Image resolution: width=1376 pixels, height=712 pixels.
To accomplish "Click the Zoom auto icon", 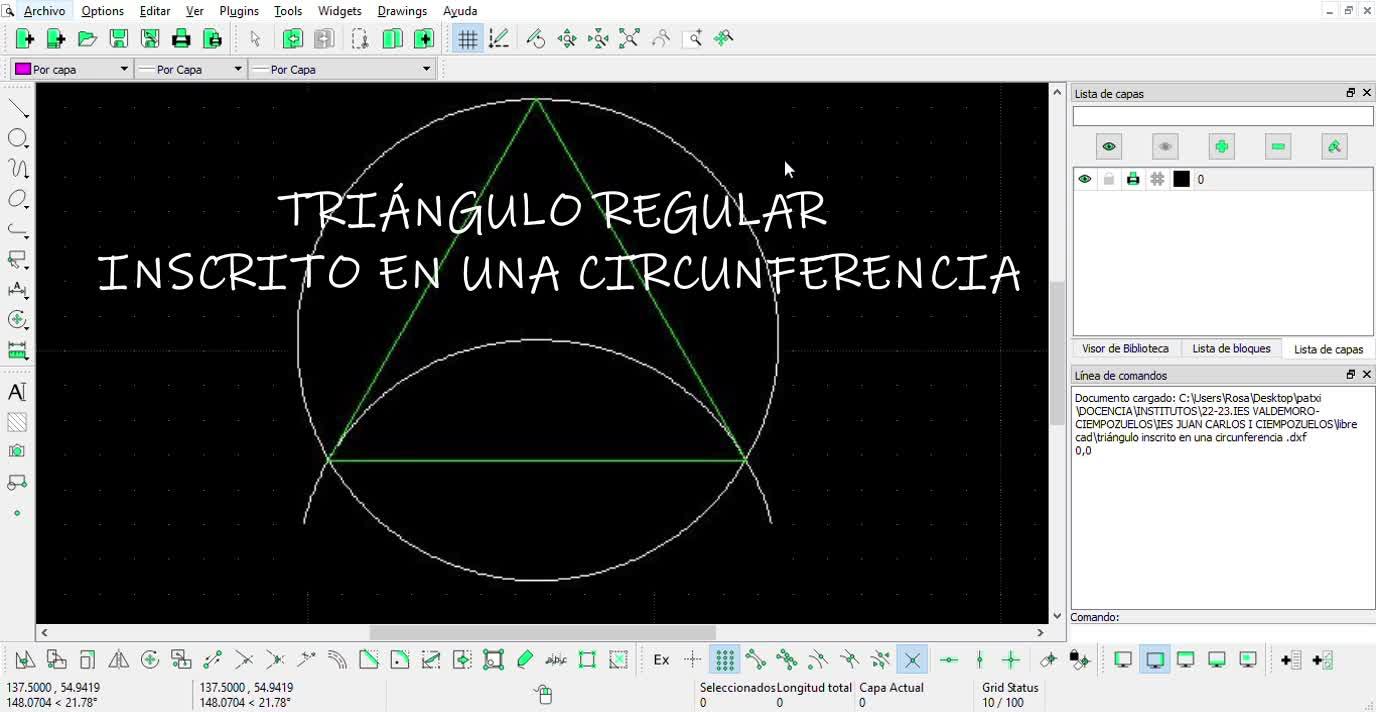I will tap(629, 39).
